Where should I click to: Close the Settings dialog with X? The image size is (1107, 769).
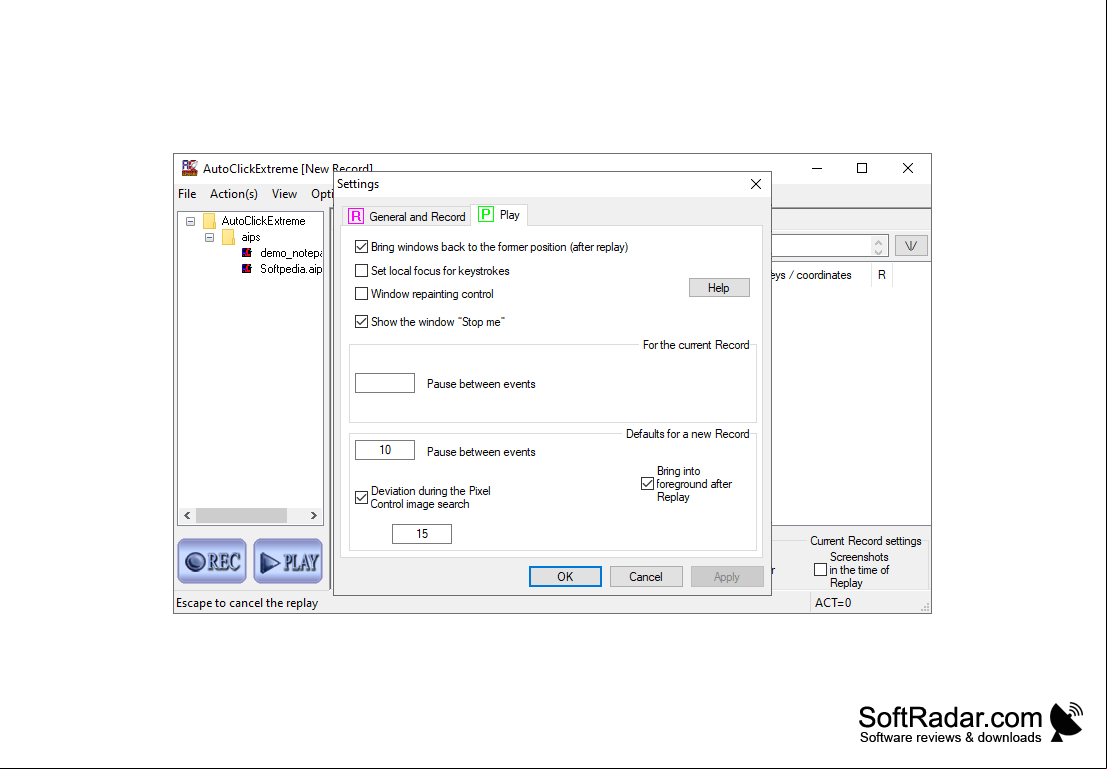(755, 184)
